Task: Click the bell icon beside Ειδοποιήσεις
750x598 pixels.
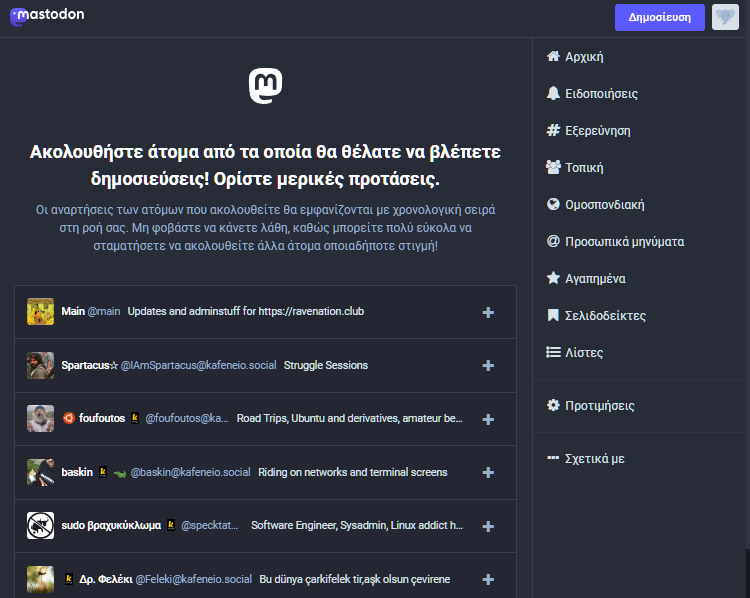Action: 553,93
